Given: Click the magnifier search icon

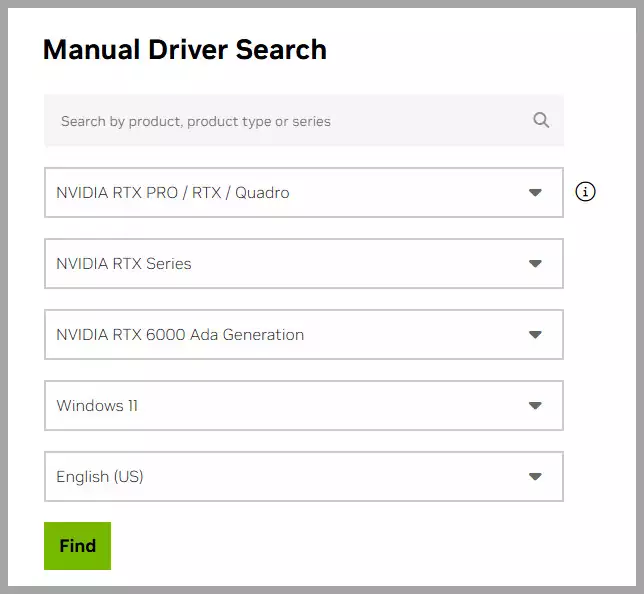Looking at the screenshot, I should point(541,120).
